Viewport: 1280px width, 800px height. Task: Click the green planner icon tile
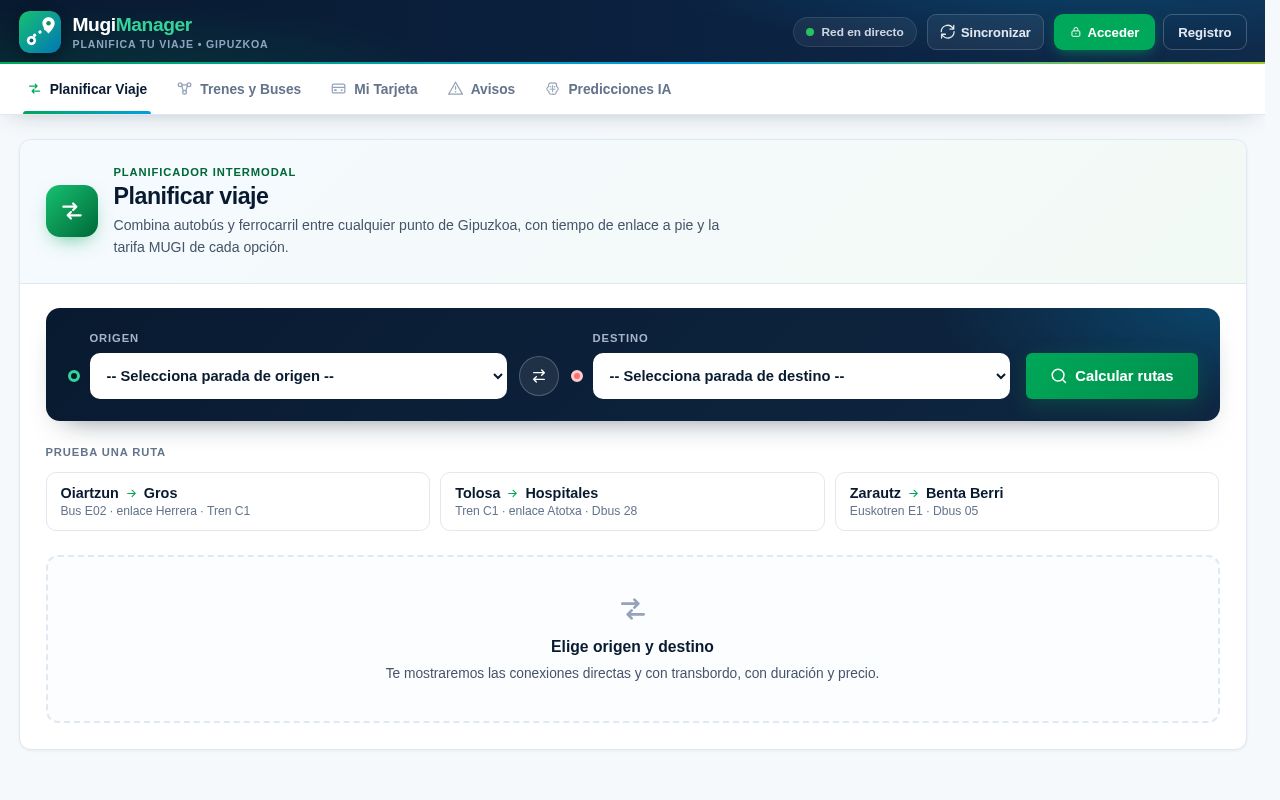(x=72, y=211)
